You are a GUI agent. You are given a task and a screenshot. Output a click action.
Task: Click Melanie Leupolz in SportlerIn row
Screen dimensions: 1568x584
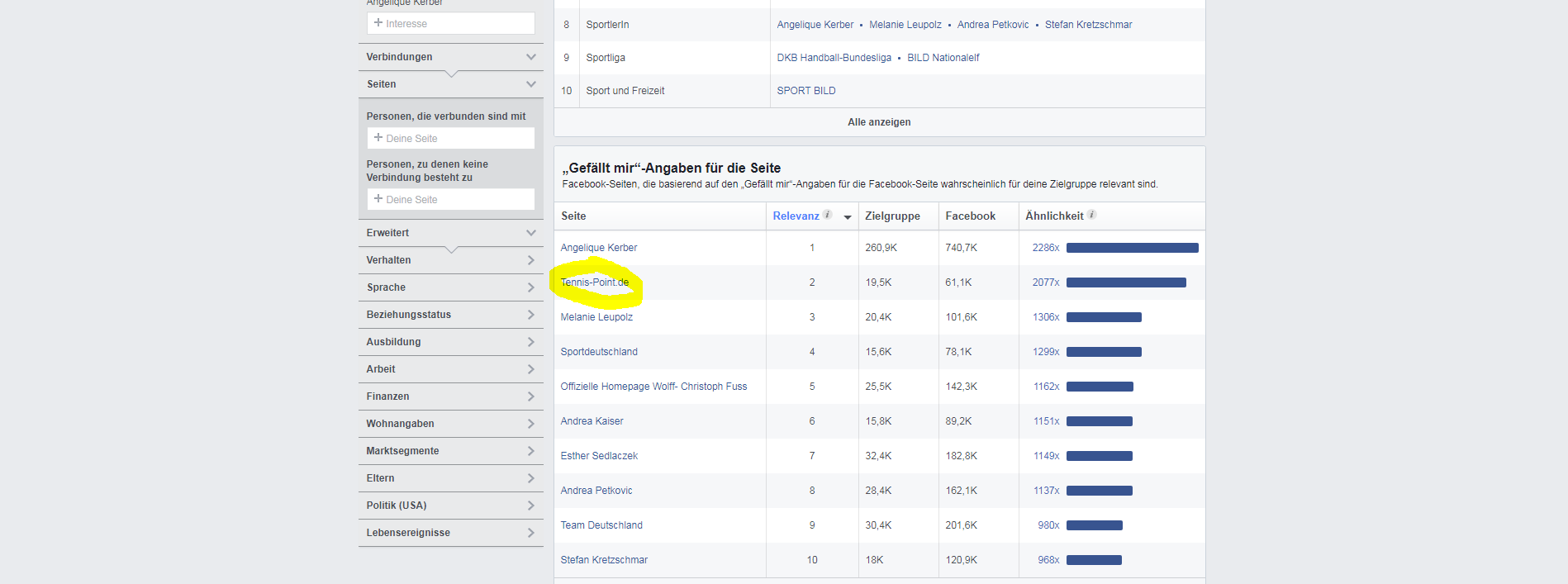tap(905, 25)
